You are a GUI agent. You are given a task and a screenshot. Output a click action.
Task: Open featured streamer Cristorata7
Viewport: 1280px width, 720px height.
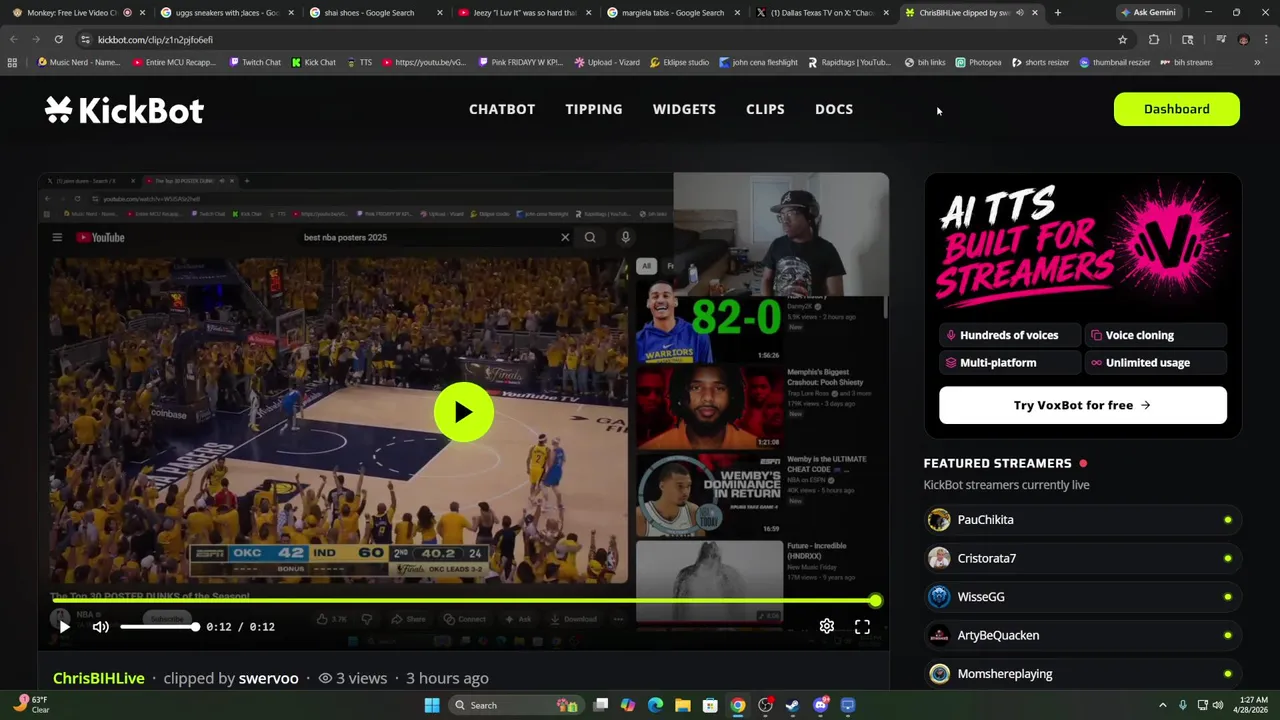[x=1081, y=558]
